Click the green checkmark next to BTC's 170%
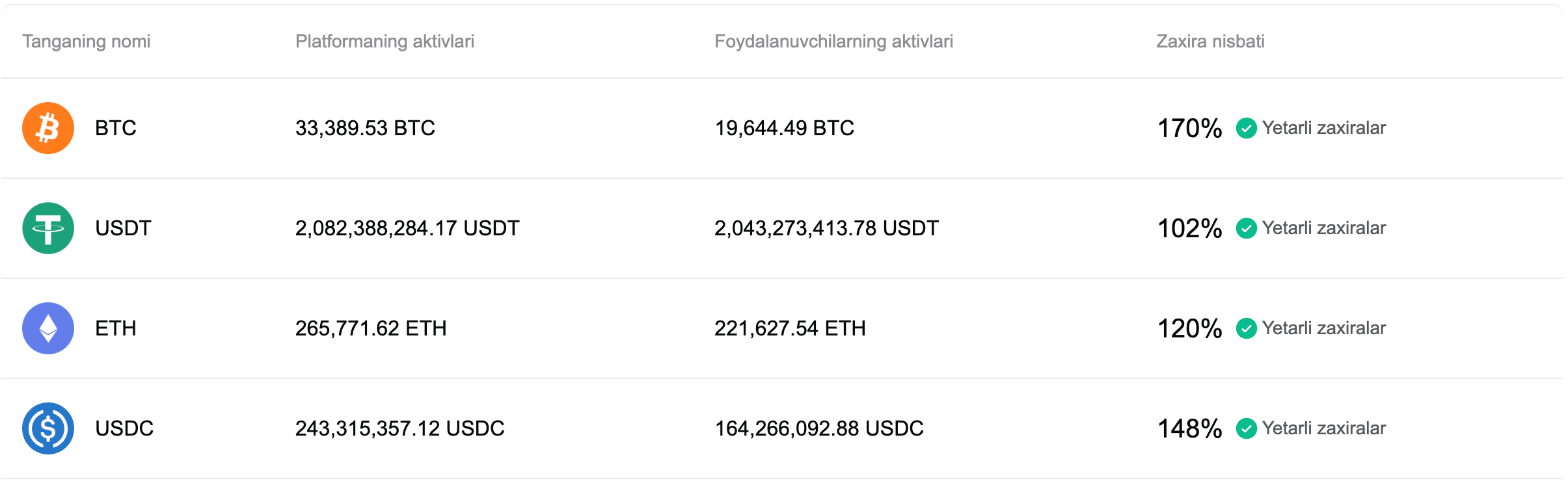 [x=1246, y=128]
